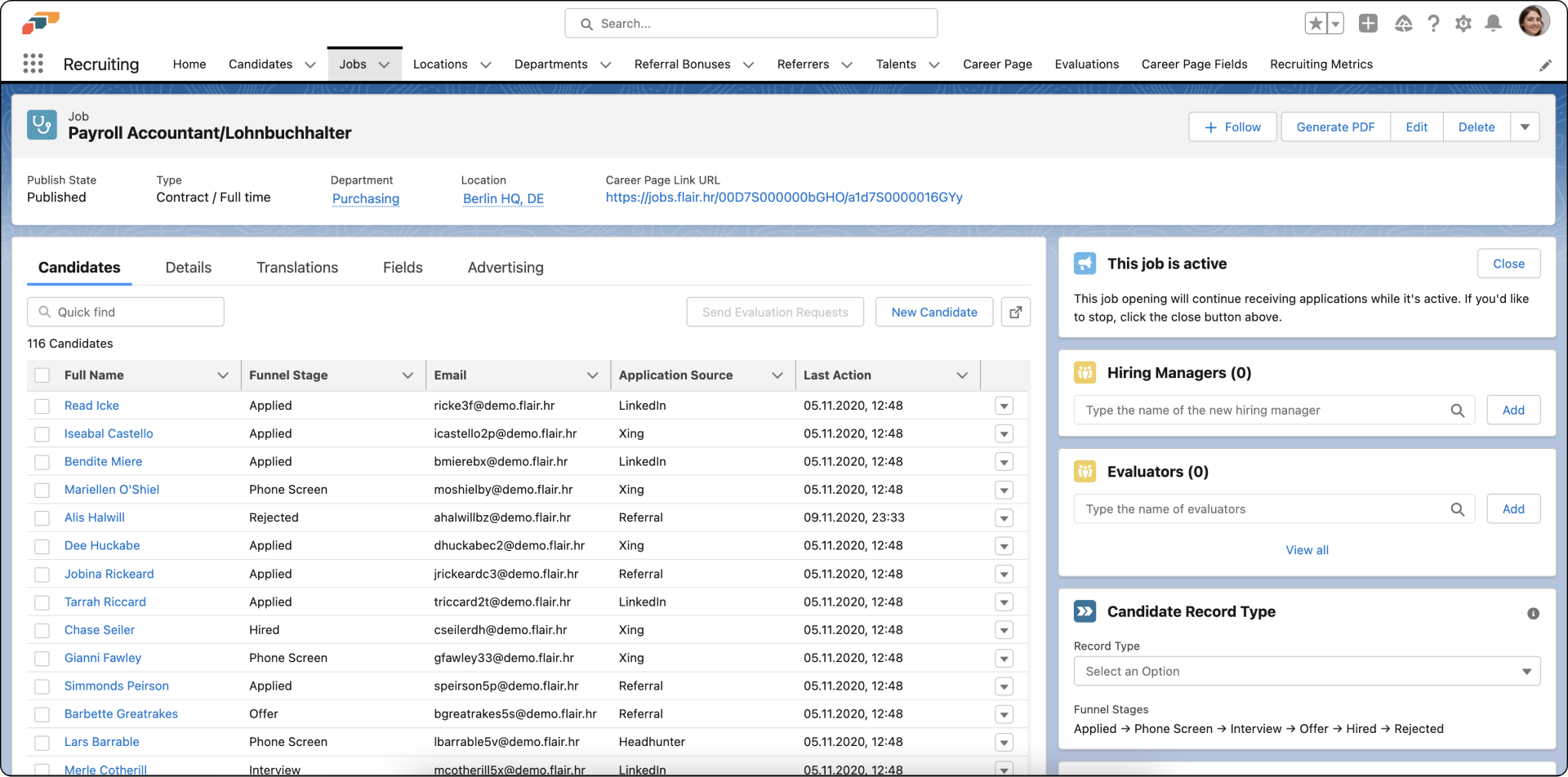
Task: Expand the row actions menu for Alis Halwill
Action: click(x=1004, y=517)
